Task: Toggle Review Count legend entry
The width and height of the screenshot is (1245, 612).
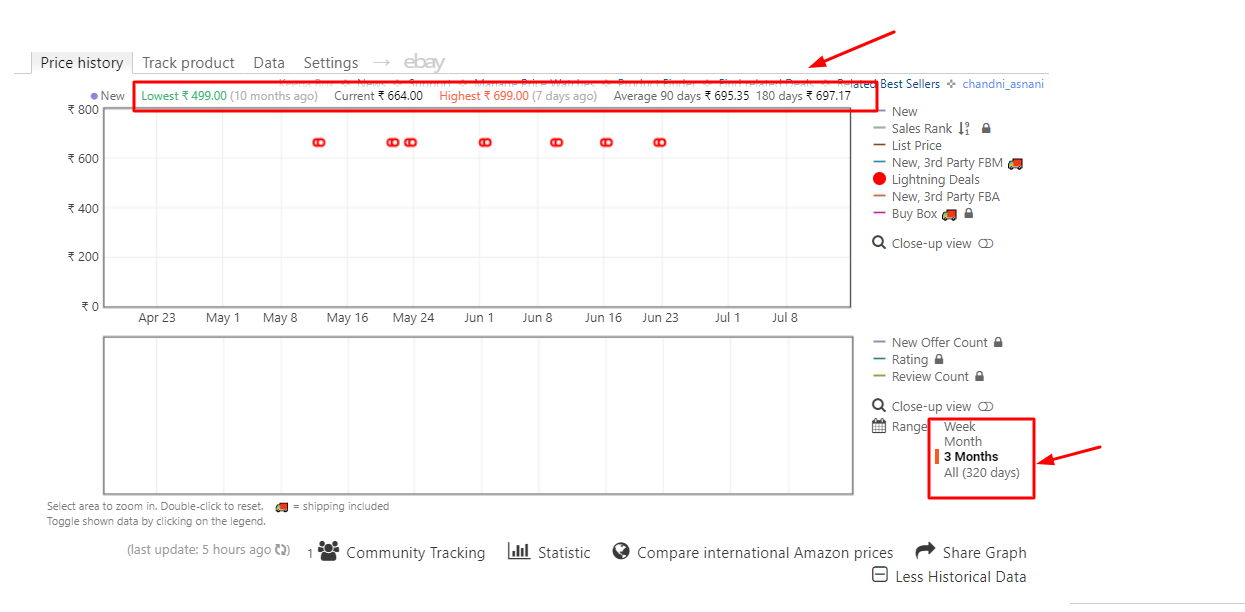Action: click(930, 377)
